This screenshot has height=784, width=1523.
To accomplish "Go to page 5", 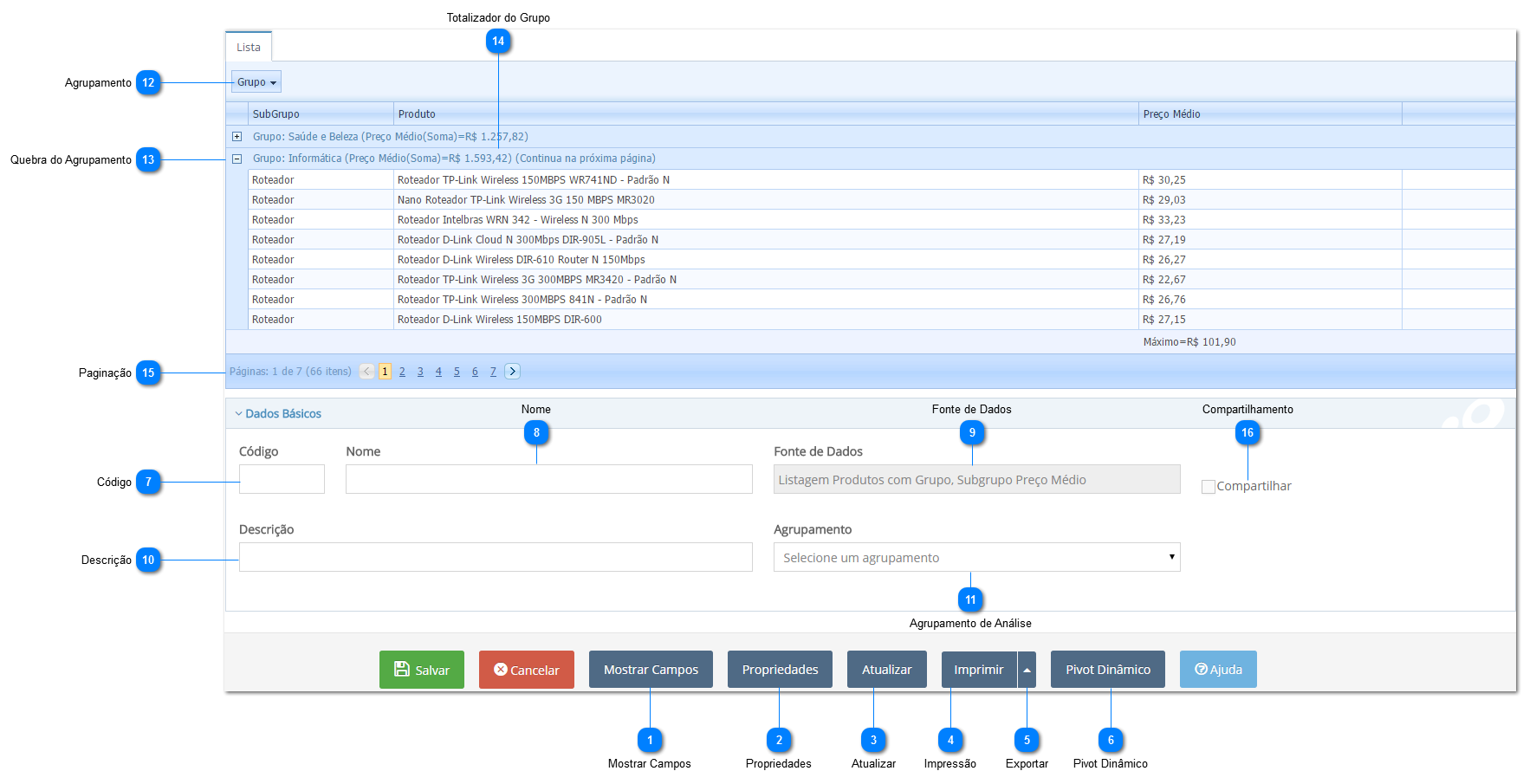I will 457,372.
